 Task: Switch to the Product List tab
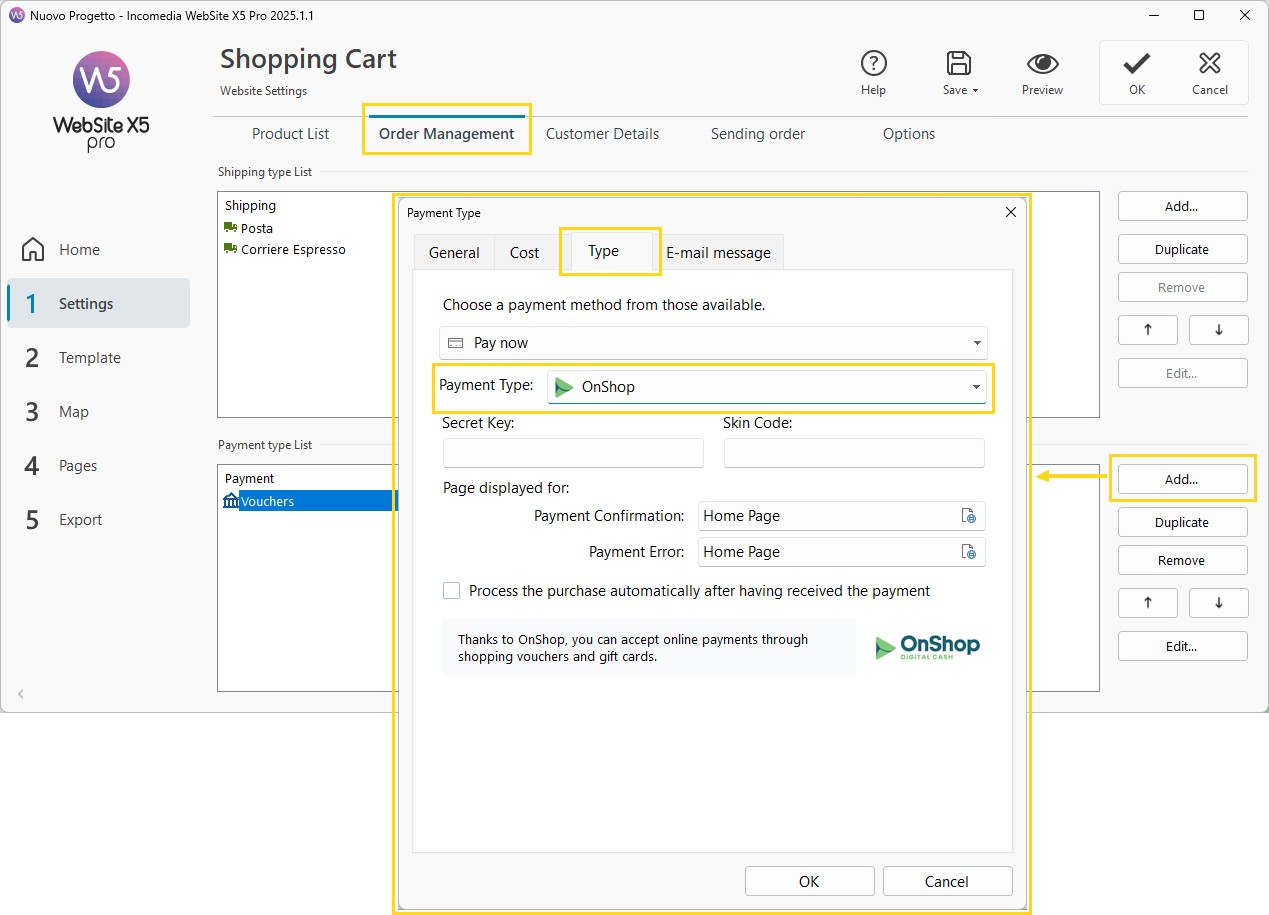[291, 134]
